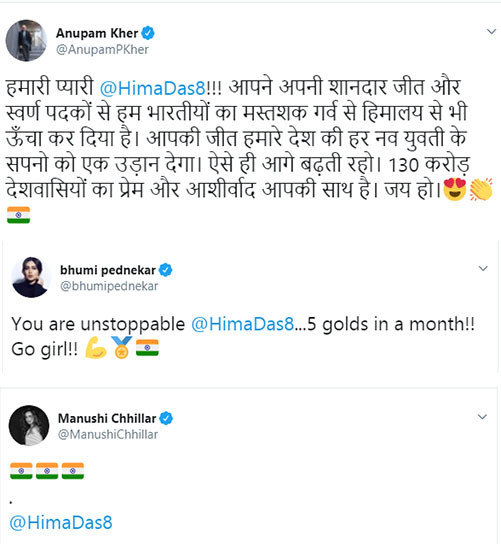501x557 pixels.
Task: Click the heart-eyes emoji in Kher's tweet
Action: pos(455,189)
